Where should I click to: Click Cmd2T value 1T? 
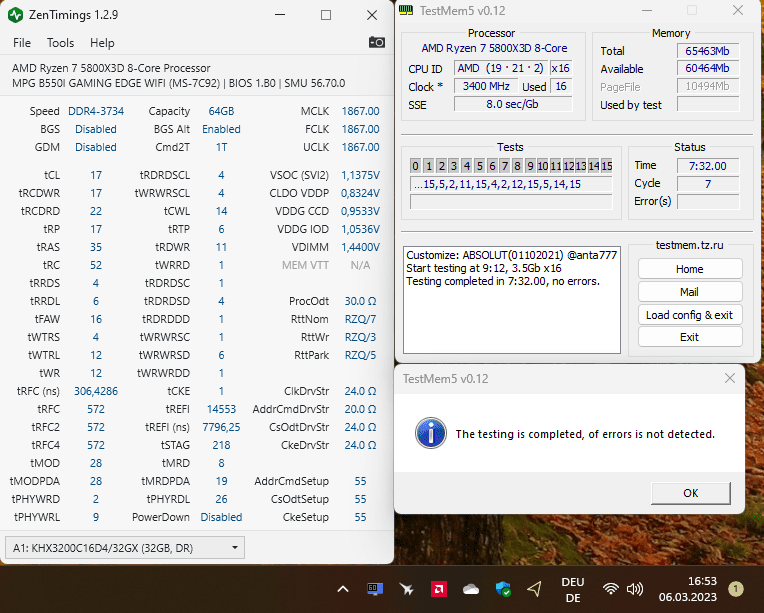pyautogui.click(x=221, y=147)
